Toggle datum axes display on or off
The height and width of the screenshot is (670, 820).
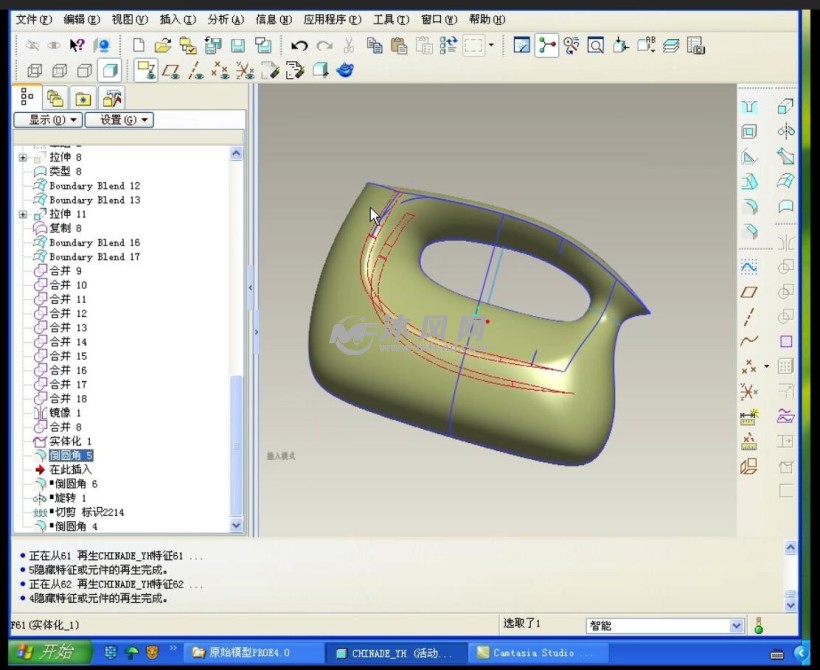point(196,70)
